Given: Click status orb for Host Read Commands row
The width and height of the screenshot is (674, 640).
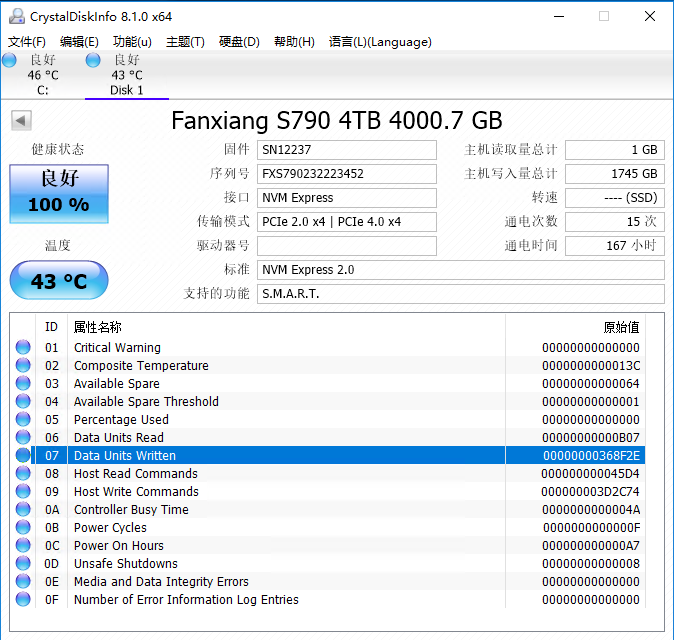Looking at the screenshot, I should pyautogui.click(x=23, y=473).
